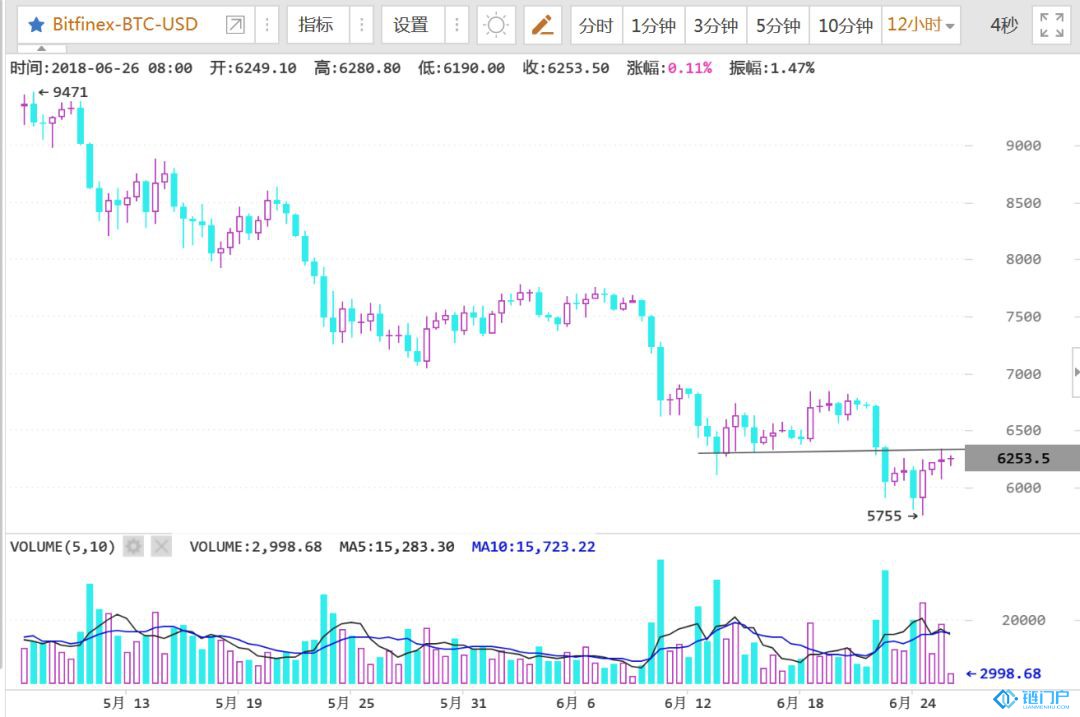Screen dimensions: 1080x717
Task: Click the 5月 25 date axis label
Action: click(351, 703)
